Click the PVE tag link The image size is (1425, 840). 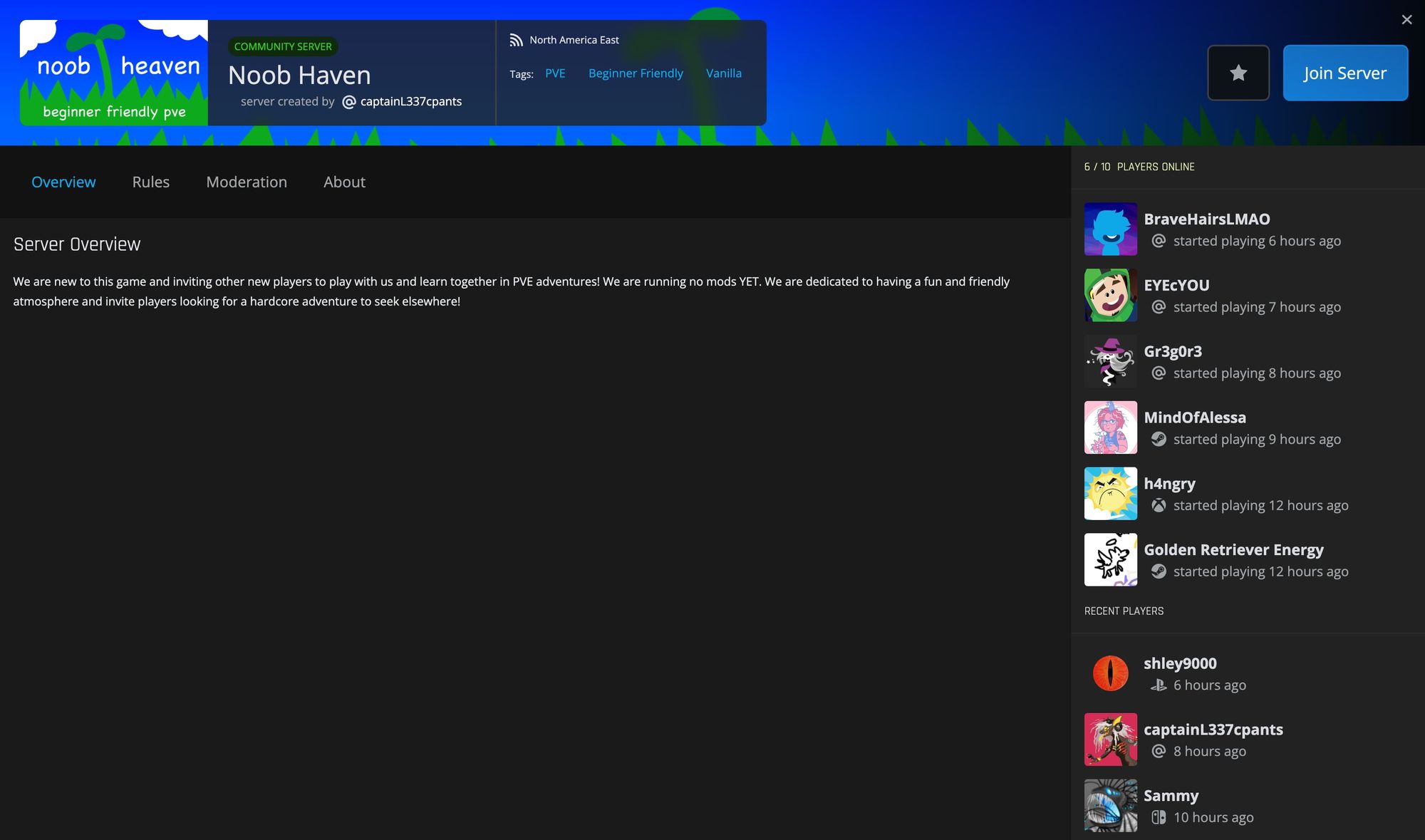pyautogui.click(x=554, y=73)
